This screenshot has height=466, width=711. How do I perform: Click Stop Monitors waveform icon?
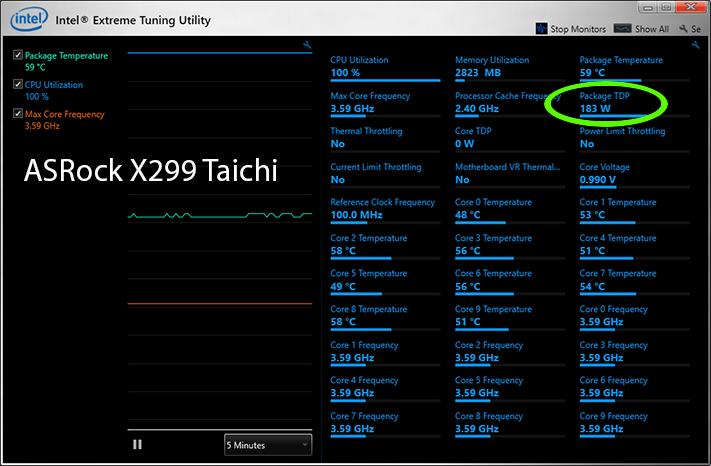[541, 29]
